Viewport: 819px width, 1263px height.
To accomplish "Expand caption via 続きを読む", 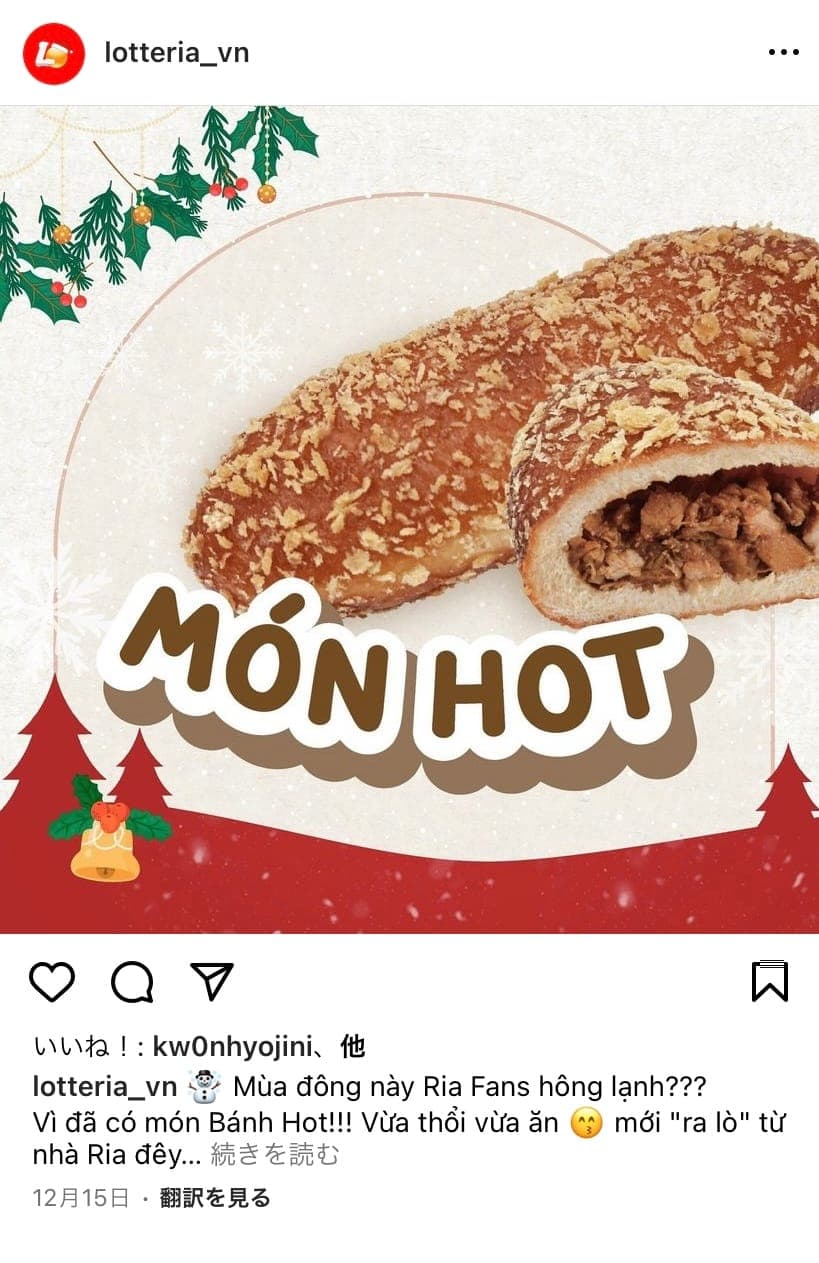I will coord(275,1155).
